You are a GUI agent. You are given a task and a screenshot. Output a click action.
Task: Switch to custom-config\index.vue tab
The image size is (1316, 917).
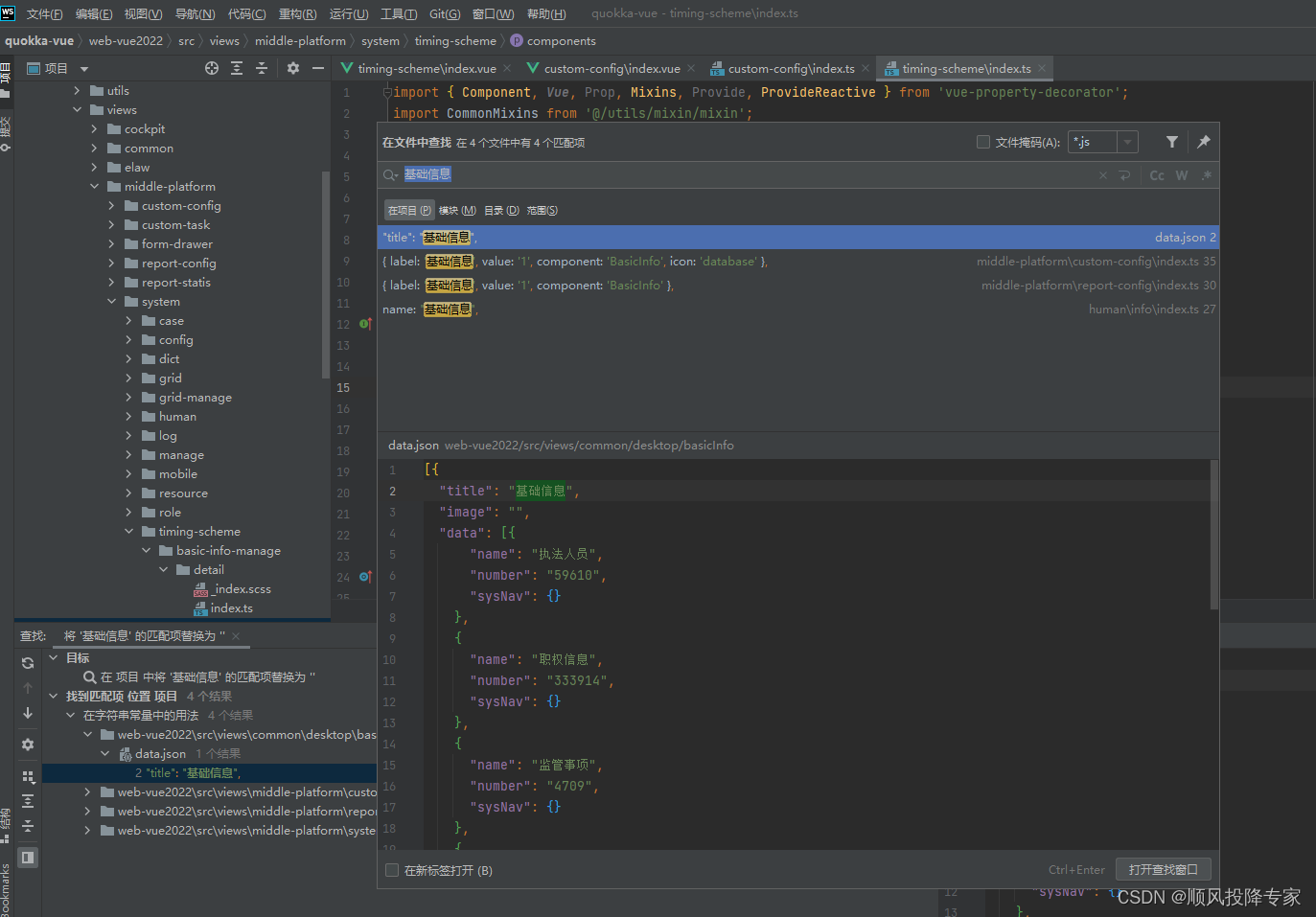(612, 68)
